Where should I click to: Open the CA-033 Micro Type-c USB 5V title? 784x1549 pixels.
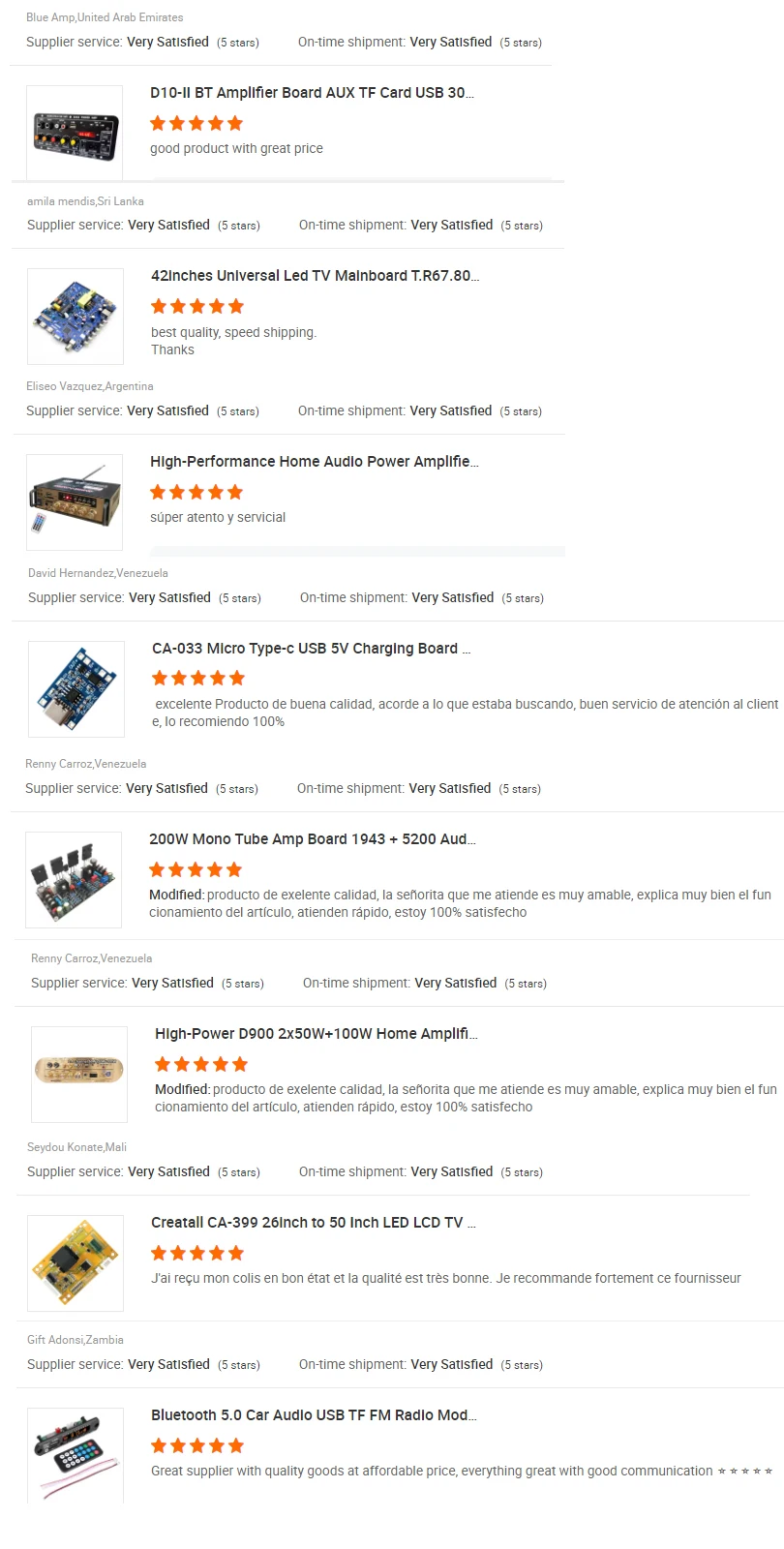[311, 649]
